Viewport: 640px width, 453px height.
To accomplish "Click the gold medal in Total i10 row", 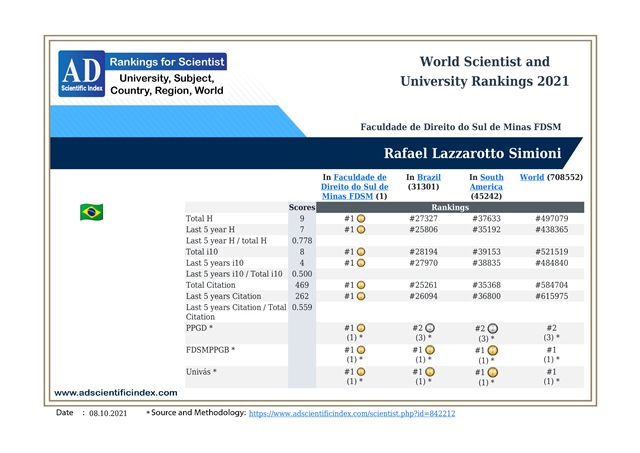I will 361,252.
